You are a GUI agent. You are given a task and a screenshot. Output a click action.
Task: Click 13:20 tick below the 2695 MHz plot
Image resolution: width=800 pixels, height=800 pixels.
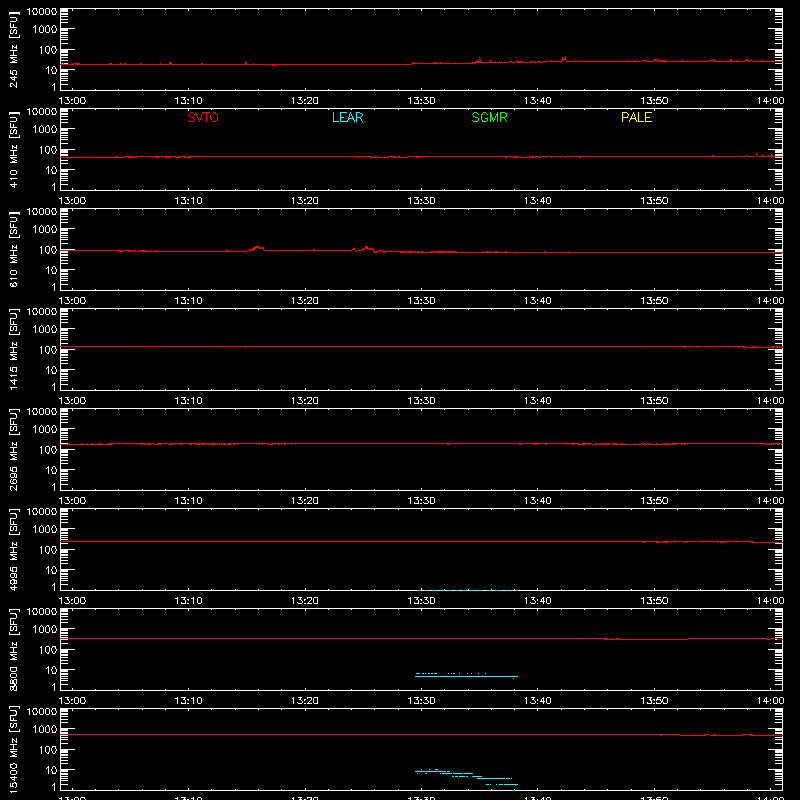[x=305, y=501]
